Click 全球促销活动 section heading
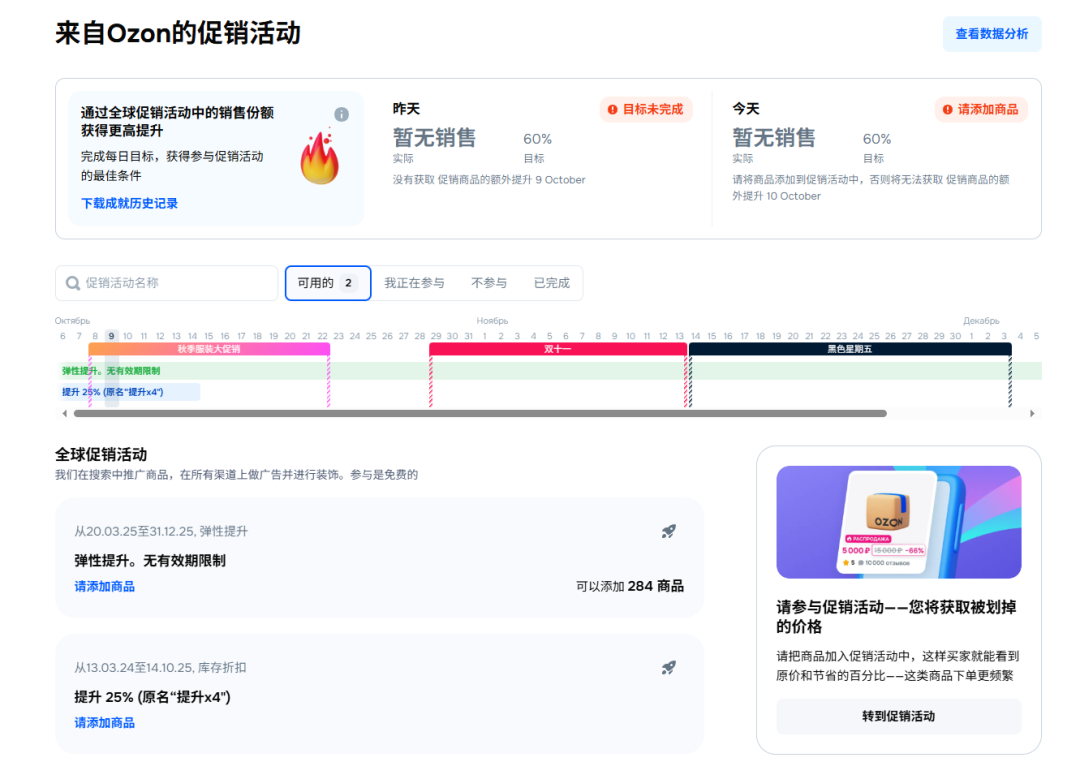Image resolution: width=1080 pixels, height=762 pixels. tap(101, 455)
